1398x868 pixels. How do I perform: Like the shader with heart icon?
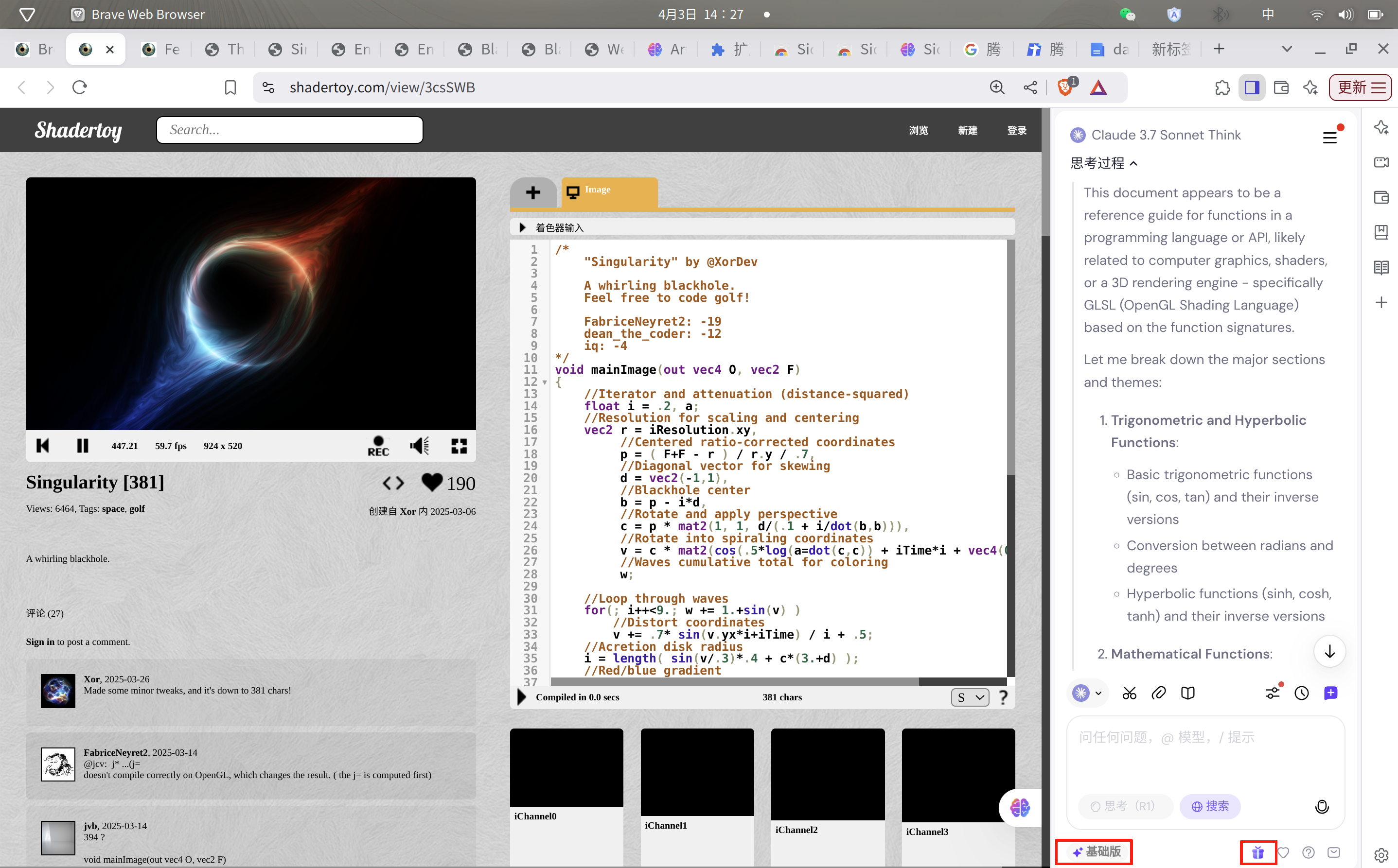pos(432,482)
